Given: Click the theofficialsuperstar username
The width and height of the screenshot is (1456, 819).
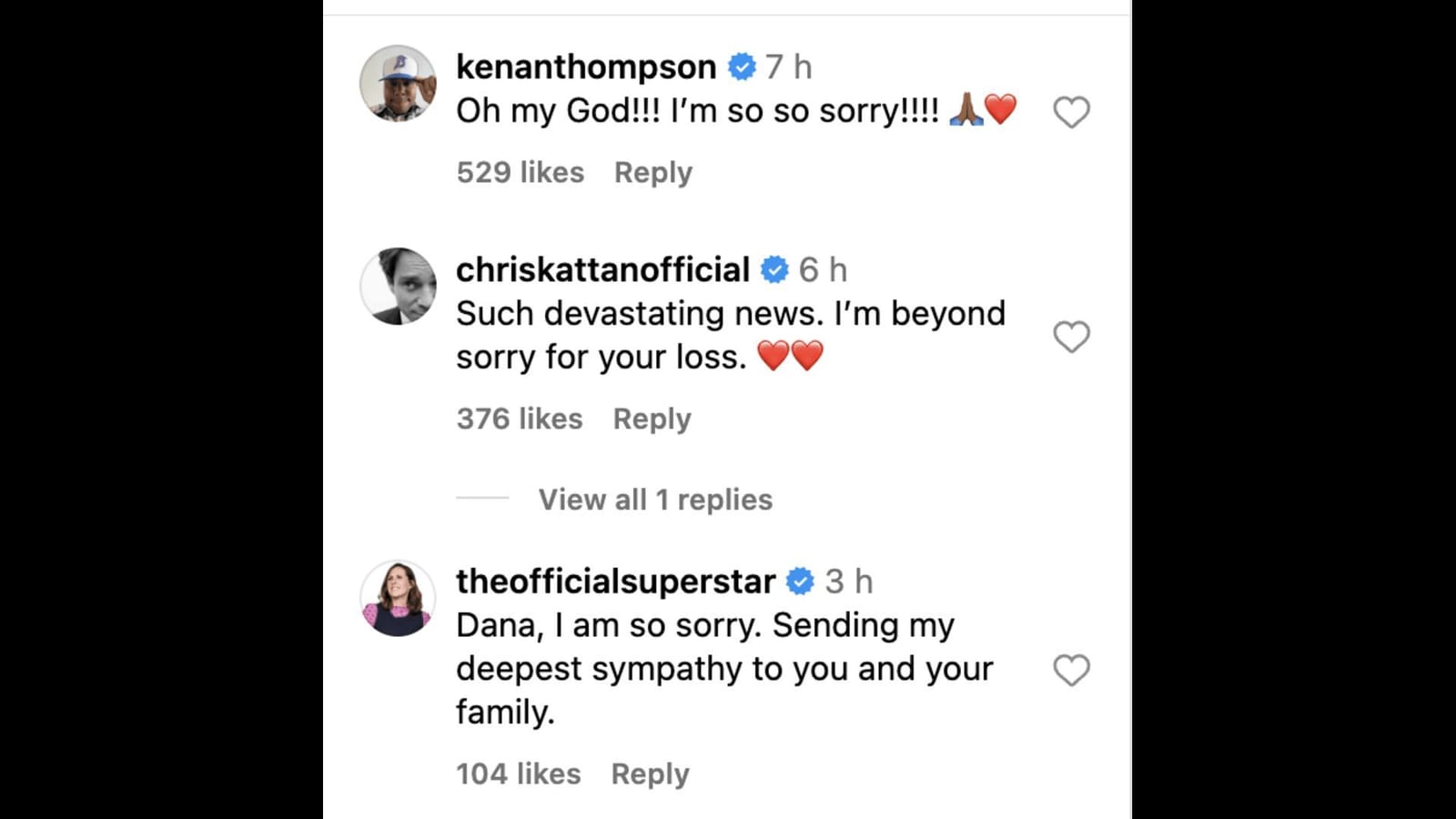Looking at the screenshot, I should [x=615, y=581].
